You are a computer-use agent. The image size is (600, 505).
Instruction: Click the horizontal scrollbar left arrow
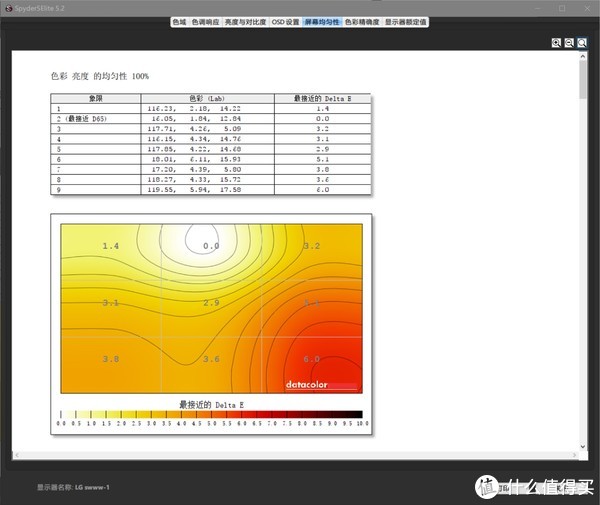[x=17, y=457]
